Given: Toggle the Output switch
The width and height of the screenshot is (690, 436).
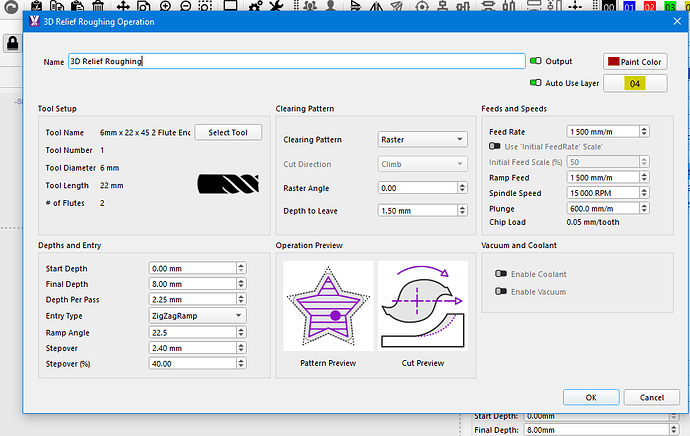Looking at the screenshot, I should click(536, 61).
